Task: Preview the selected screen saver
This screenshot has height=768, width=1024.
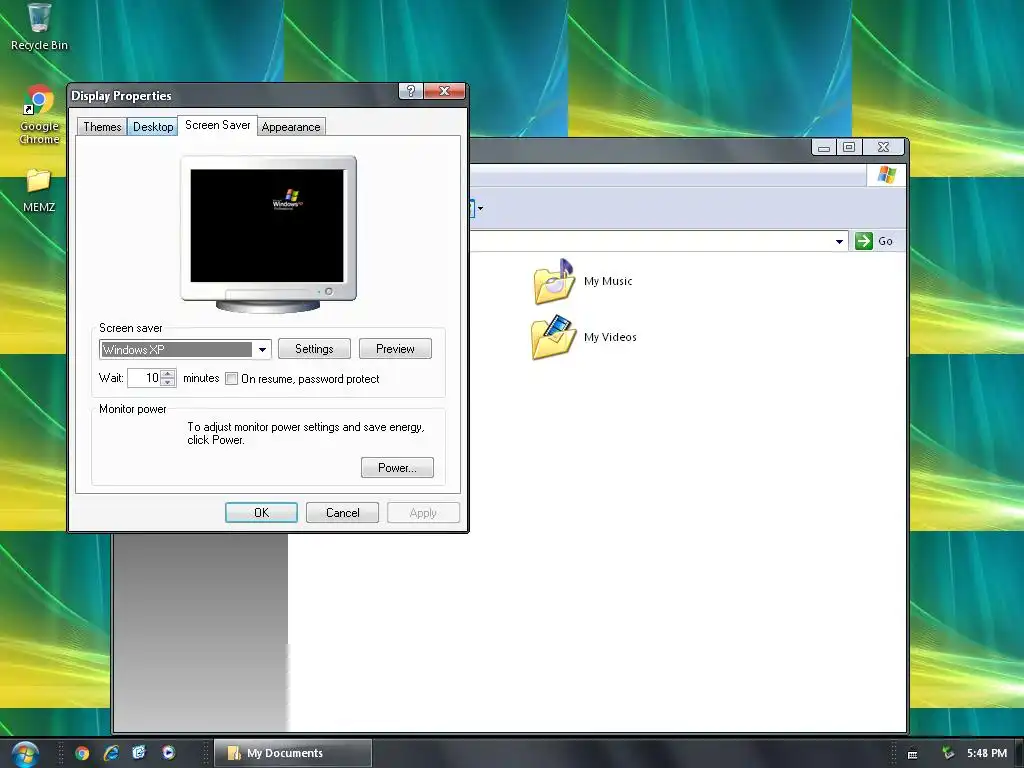Action: (395, 349)
